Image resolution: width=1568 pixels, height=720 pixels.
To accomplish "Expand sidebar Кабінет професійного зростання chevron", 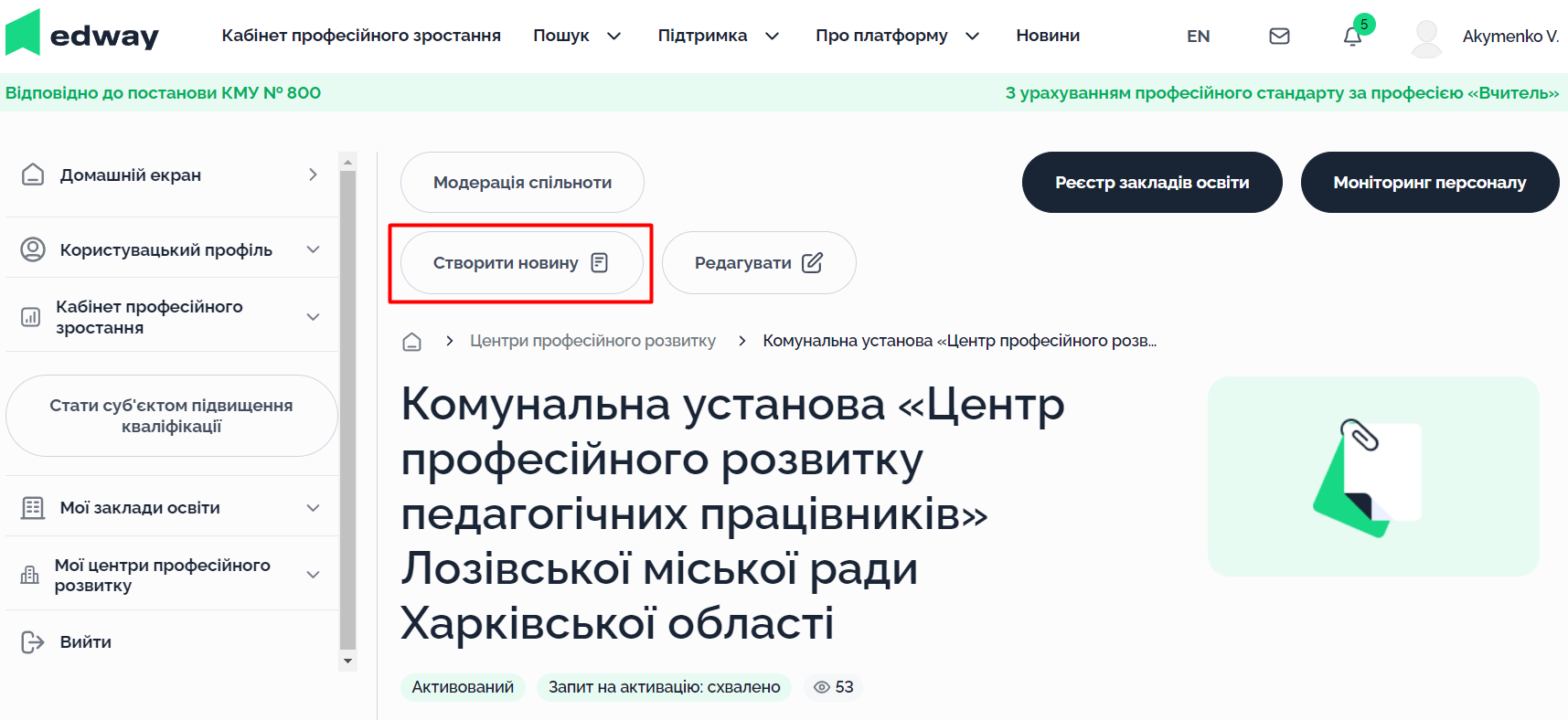I will pos(313,317).
